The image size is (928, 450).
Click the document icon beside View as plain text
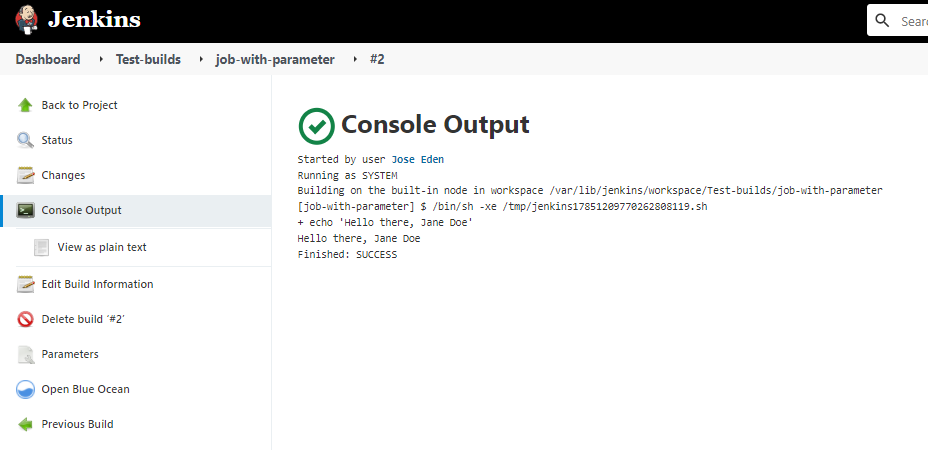click(41, 248)
